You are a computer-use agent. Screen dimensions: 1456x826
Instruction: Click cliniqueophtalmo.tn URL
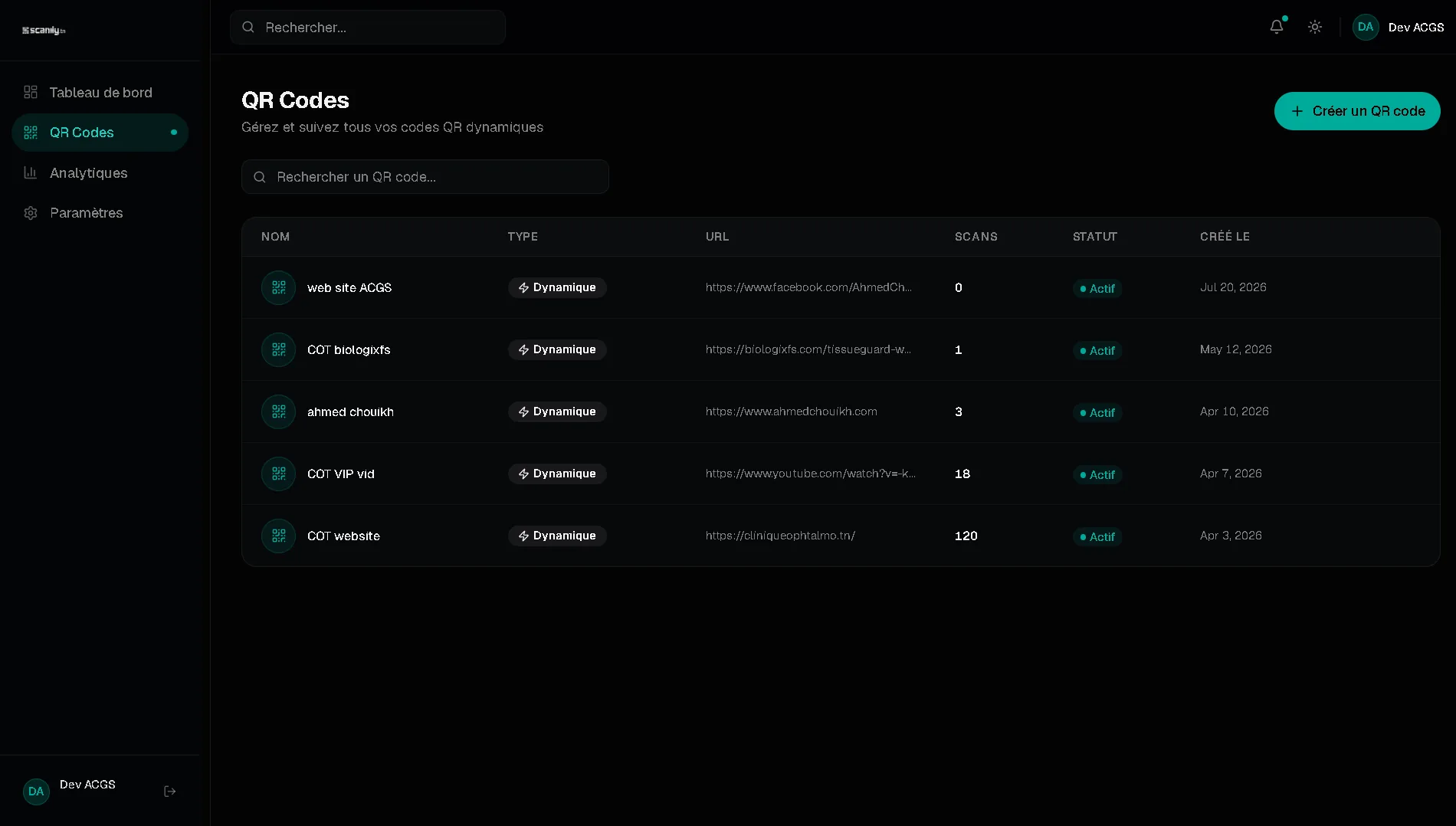tap(780, 536)
